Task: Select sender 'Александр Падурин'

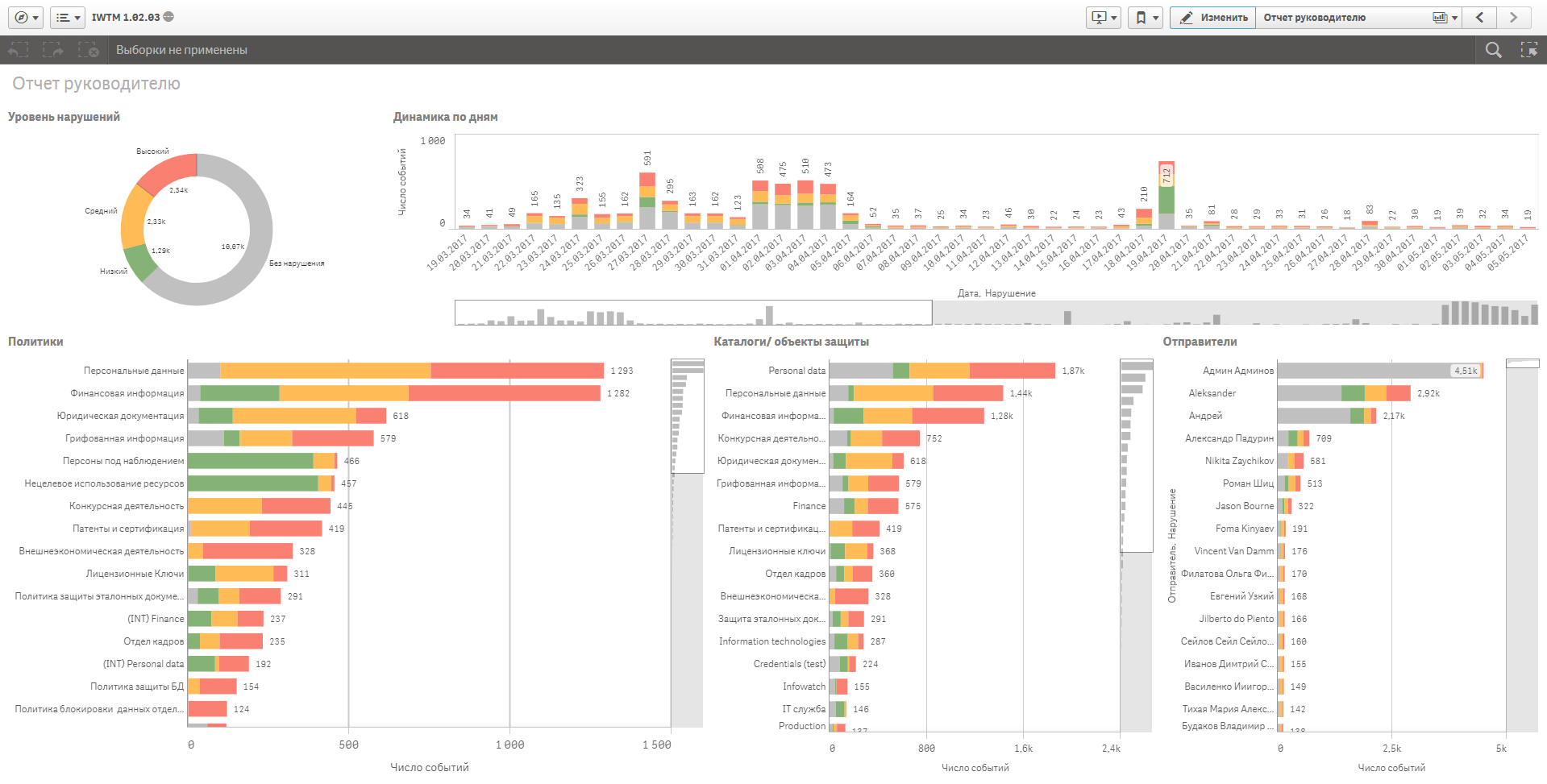Action: click(1229, 438)
